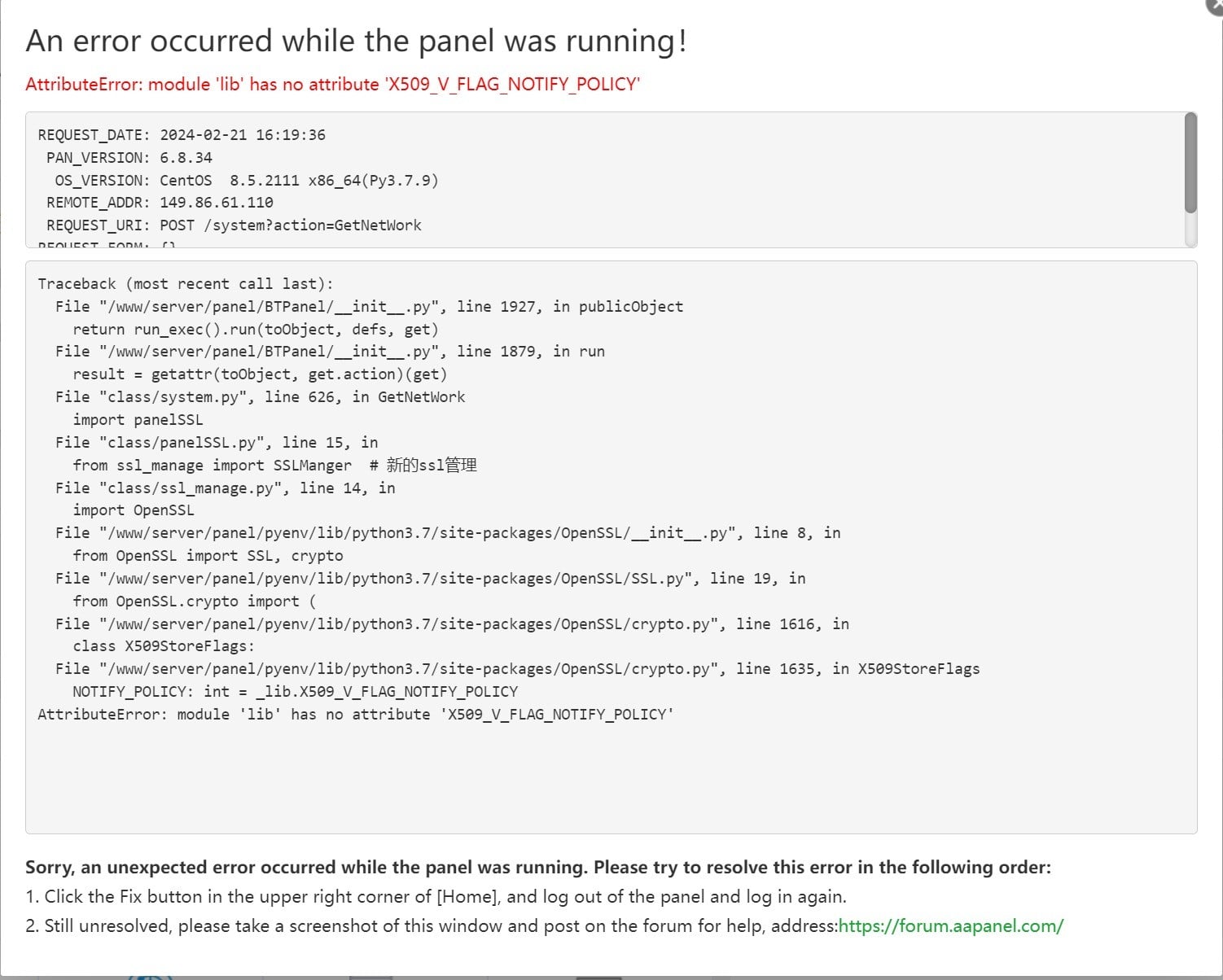
Task: Click the red AttributeError message under the title
Action: point(332,85)
